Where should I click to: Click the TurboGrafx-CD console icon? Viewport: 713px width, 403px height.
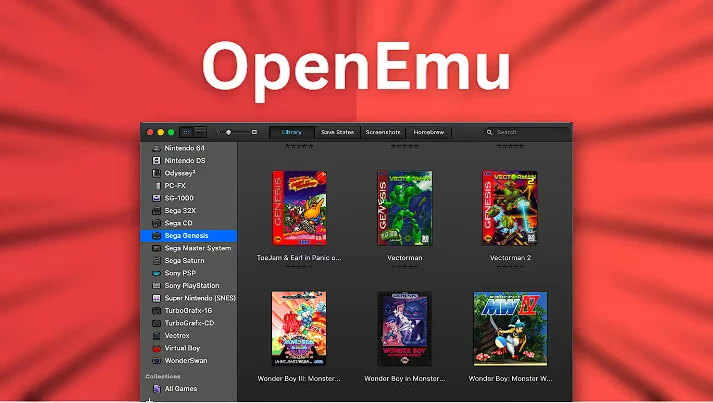(156, 323)
